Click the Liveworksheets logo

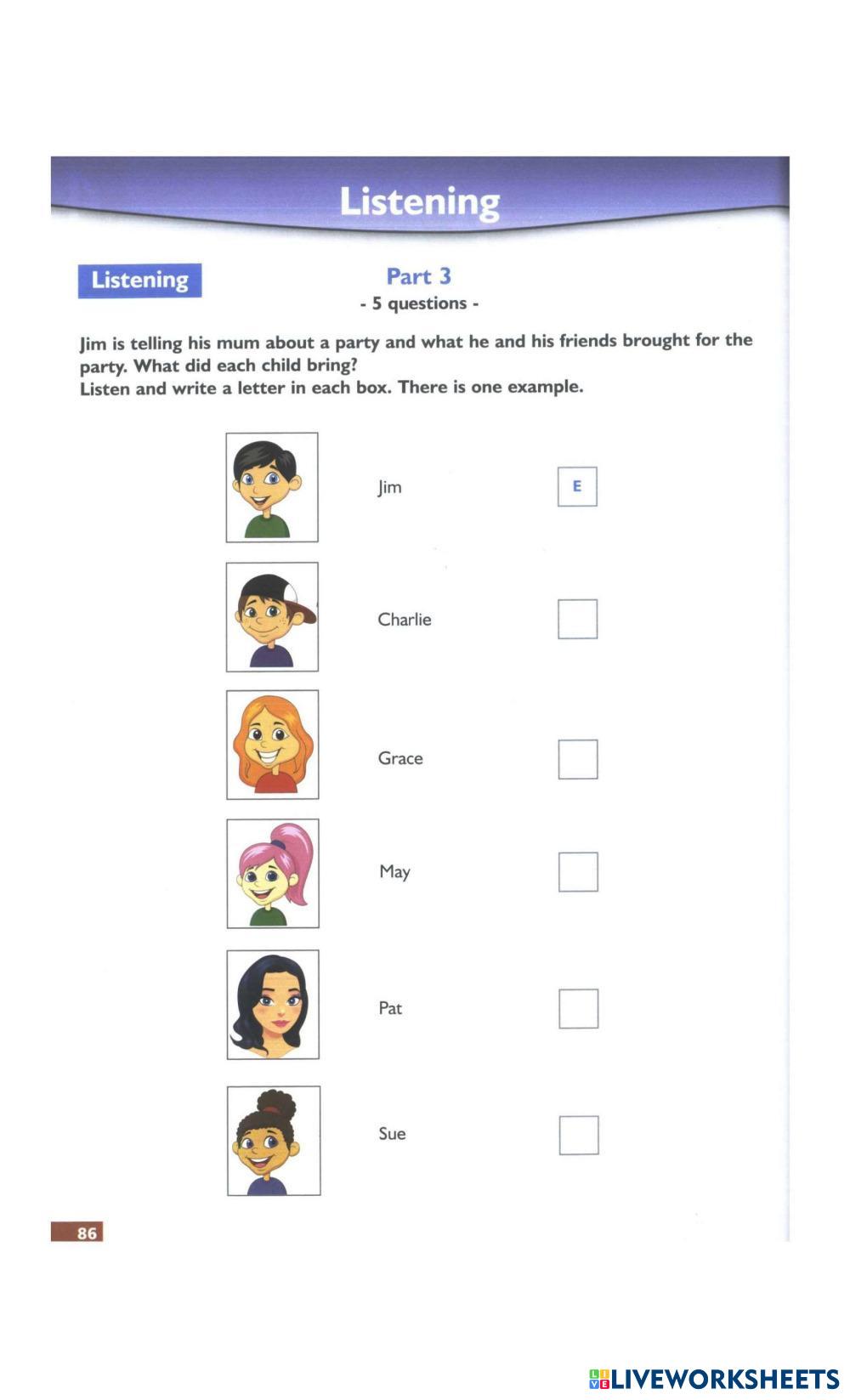pos(713,1379)
